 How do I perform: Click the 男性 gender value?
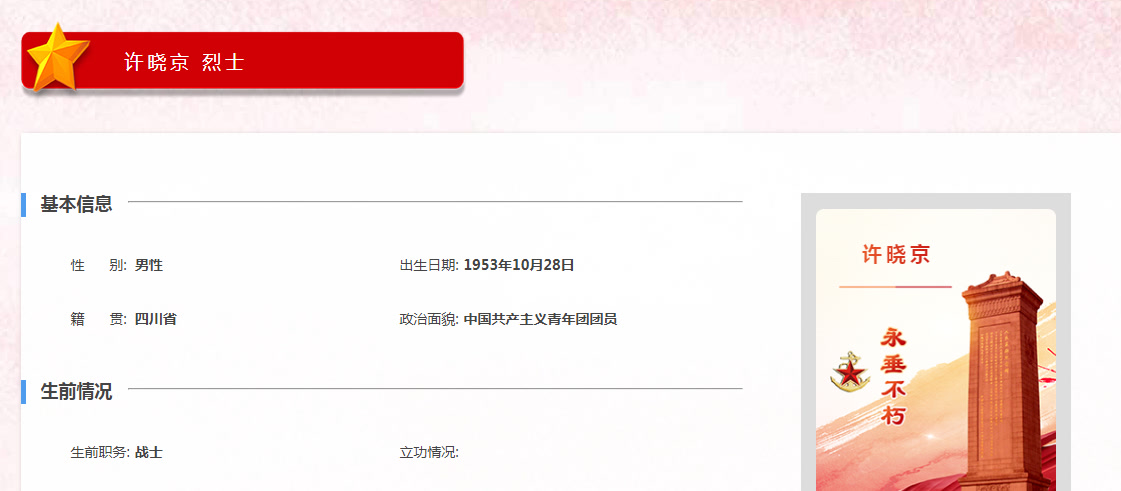tap(149, 266)
